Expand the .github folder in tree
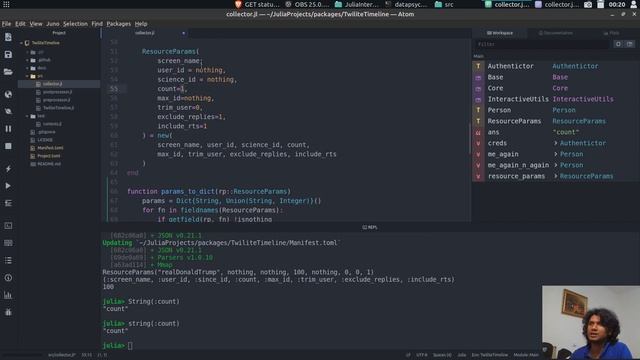 pyautogui.click(x=28, y=60)
